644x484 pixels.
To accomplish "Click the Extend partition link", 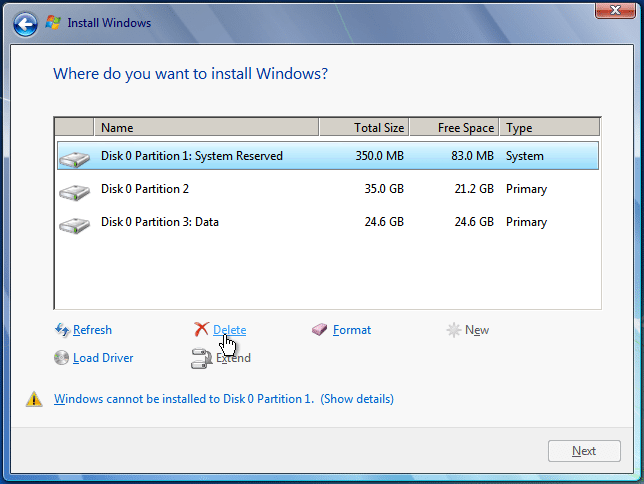I will pyautogui.click(x=233, y=358).
